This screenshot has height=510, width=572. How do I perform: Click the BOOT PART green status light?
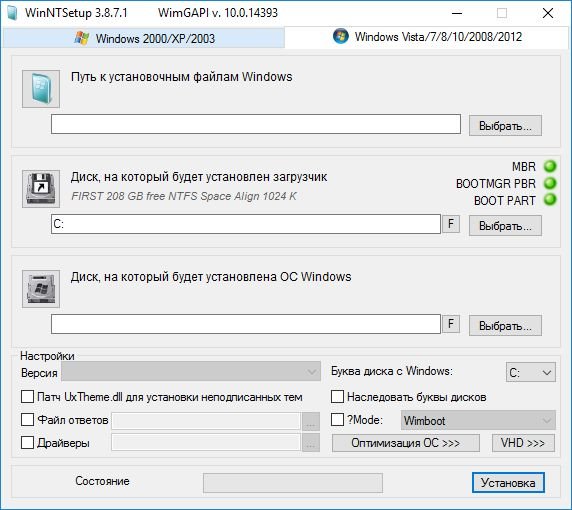[x=550, y=200]
